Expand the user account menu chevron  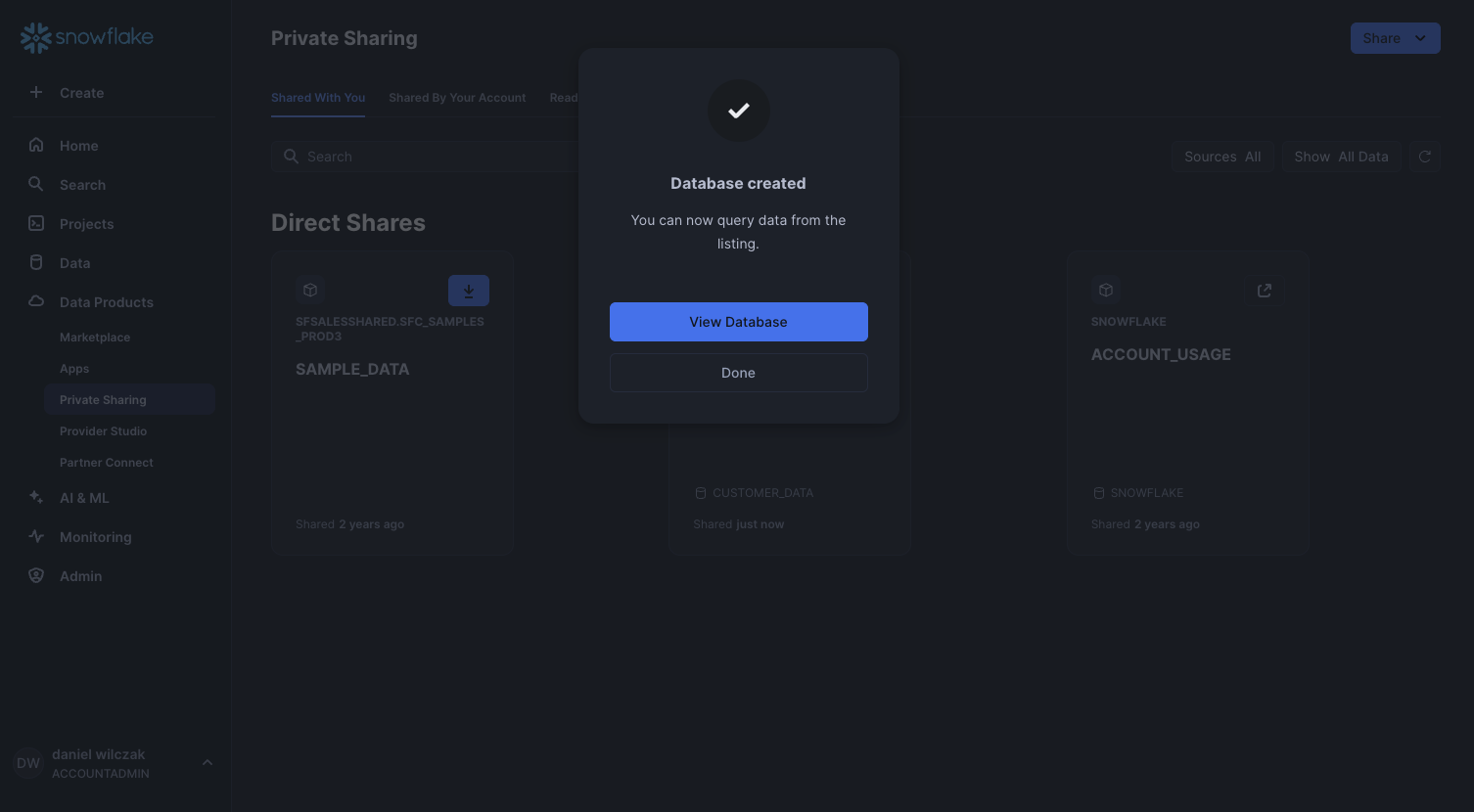pyautogui.click(x=207, y=763)
